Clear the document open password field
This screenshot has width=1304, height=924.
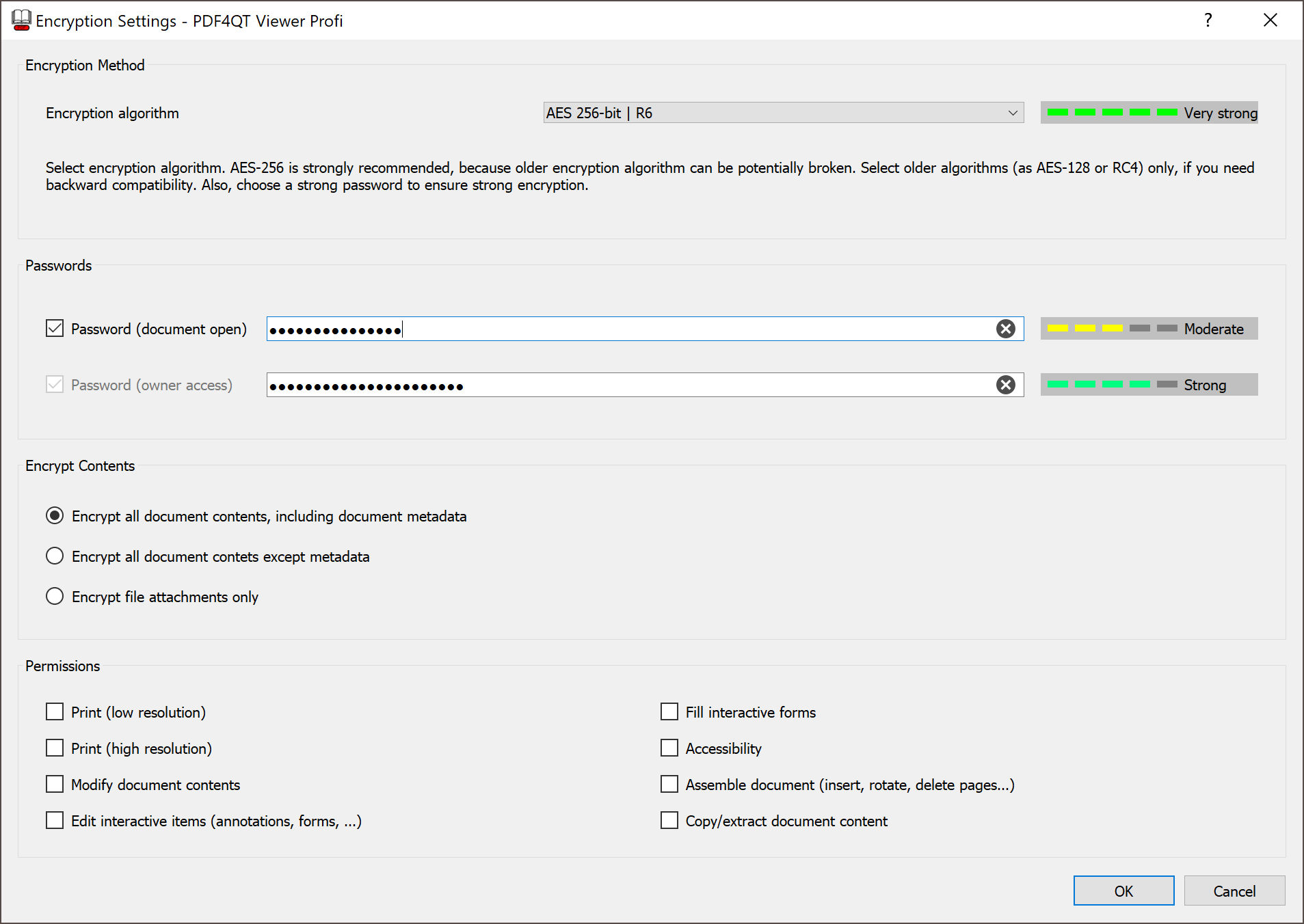[1005, 329]
